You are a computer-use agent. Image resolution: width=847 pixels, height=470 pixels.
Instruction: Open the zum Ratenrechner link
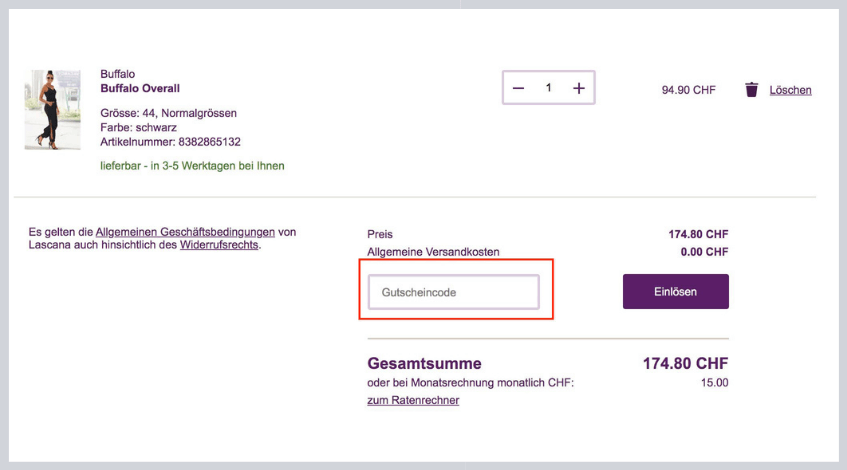413,400
